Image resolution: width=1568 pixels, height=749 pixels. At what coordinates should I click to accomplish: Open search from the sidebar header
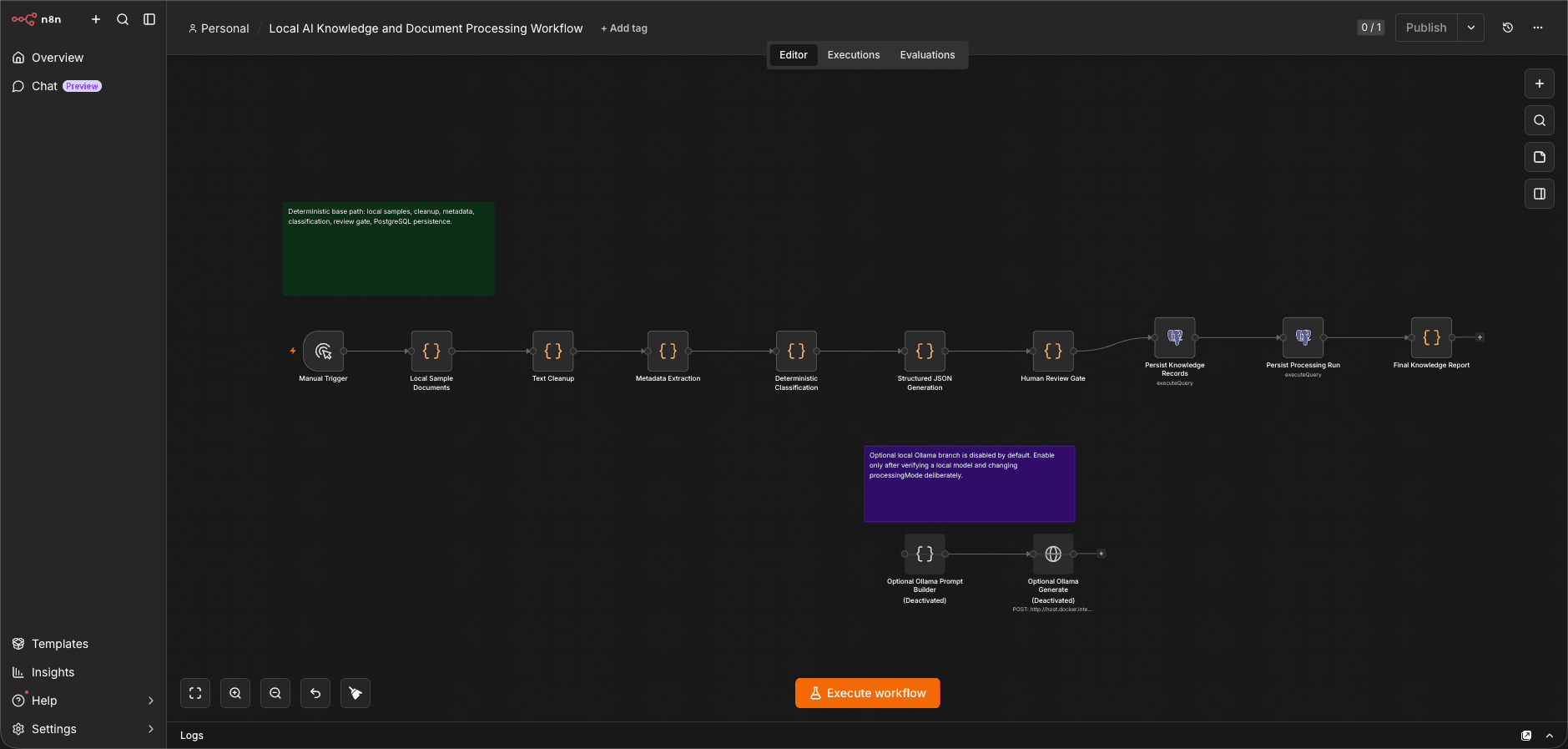(123, 19)
